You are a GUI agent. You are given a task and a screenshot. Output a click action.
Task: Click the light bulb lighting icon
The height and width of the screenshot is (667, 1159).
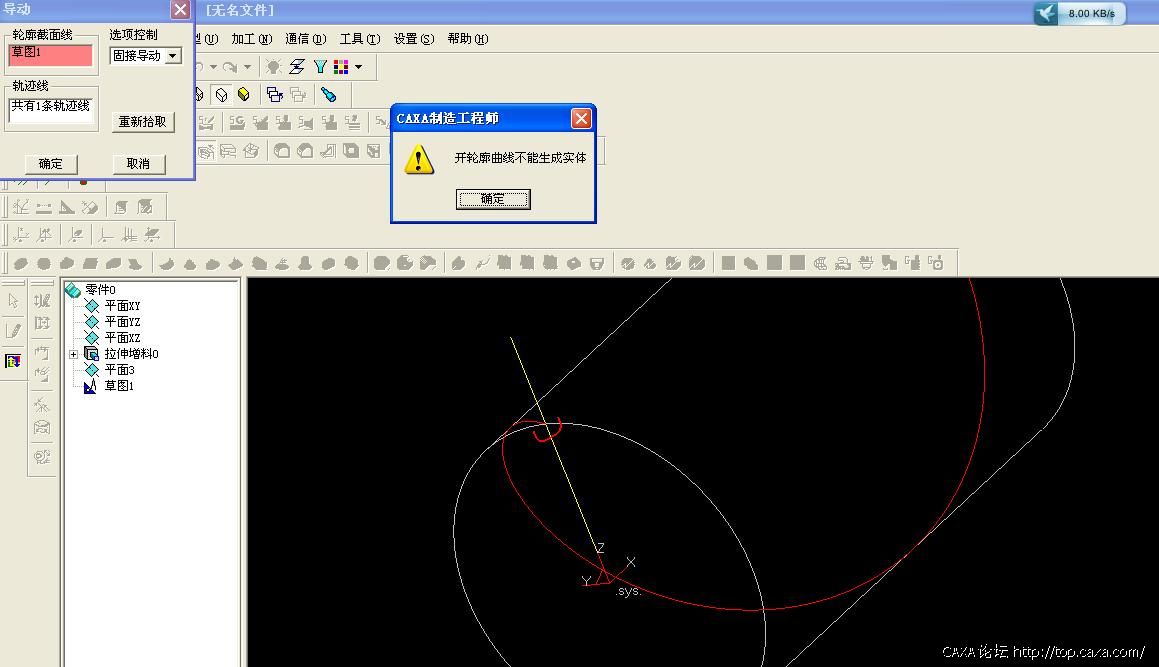273,67
